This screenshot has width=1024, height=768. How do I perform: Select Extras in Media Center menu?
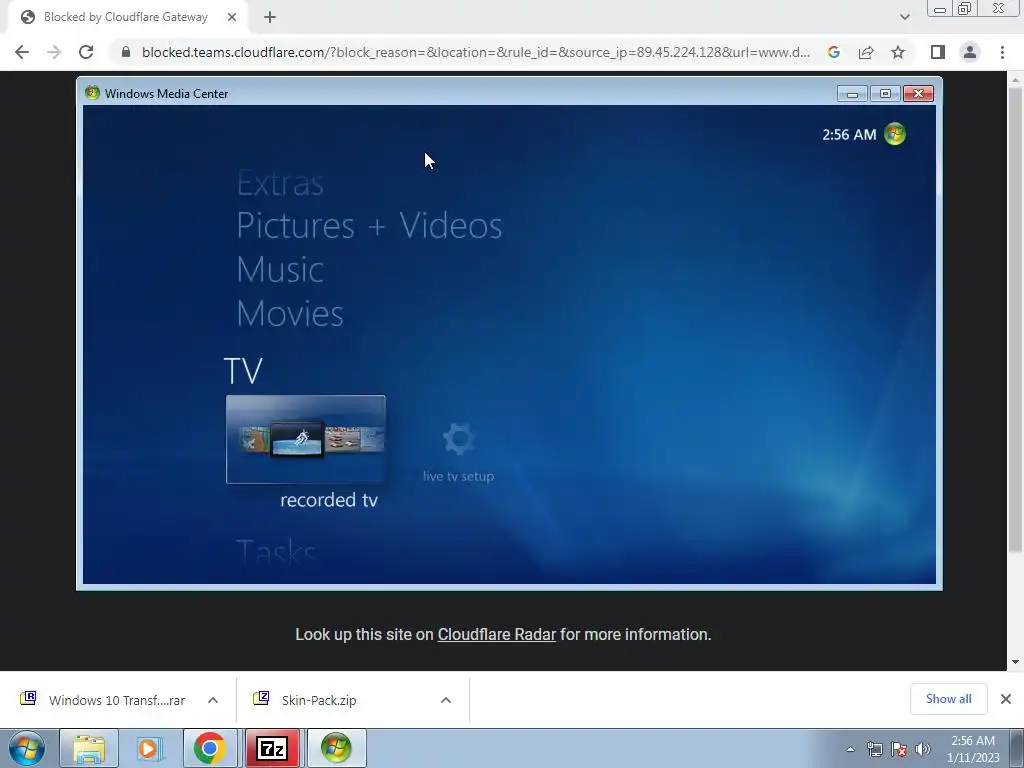tap(280, 183)
